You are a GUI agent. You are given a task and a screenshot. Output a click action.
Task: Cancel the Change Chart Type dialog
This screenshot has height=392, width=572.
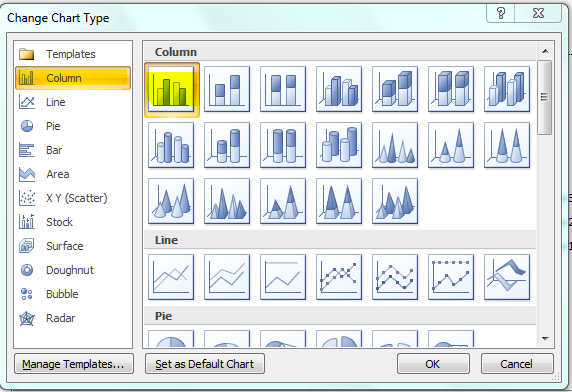[517, 364]
